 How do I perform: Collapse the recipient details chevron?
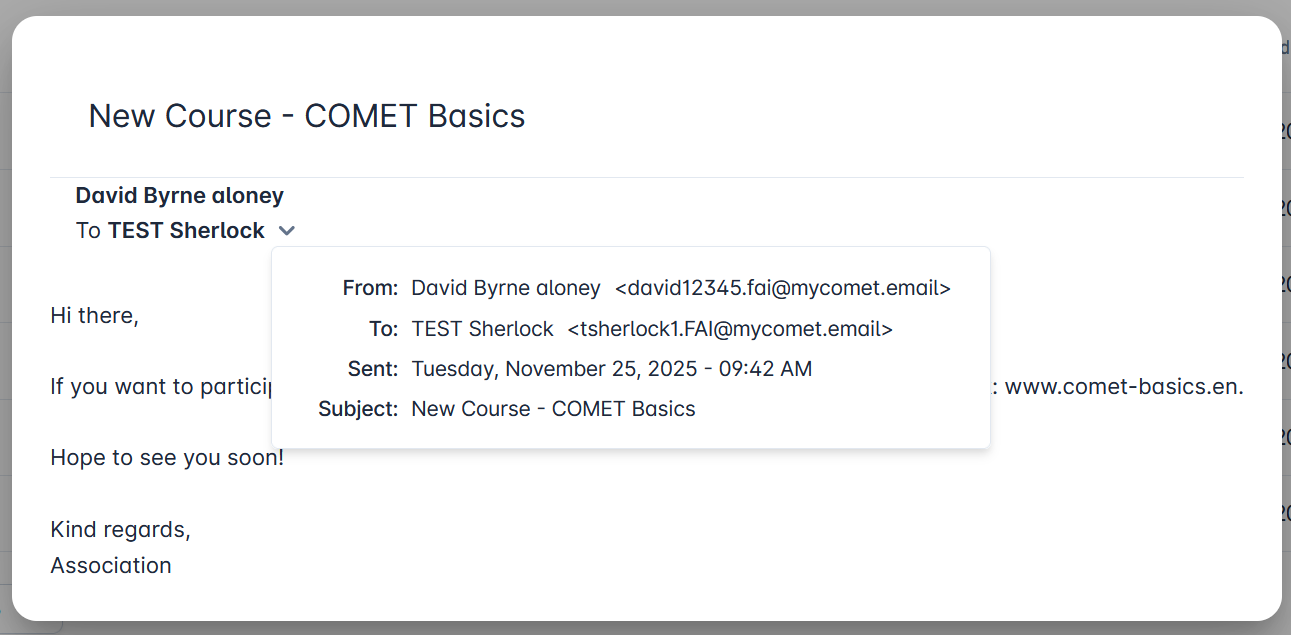pyautogui.click(x=287, y=231)
